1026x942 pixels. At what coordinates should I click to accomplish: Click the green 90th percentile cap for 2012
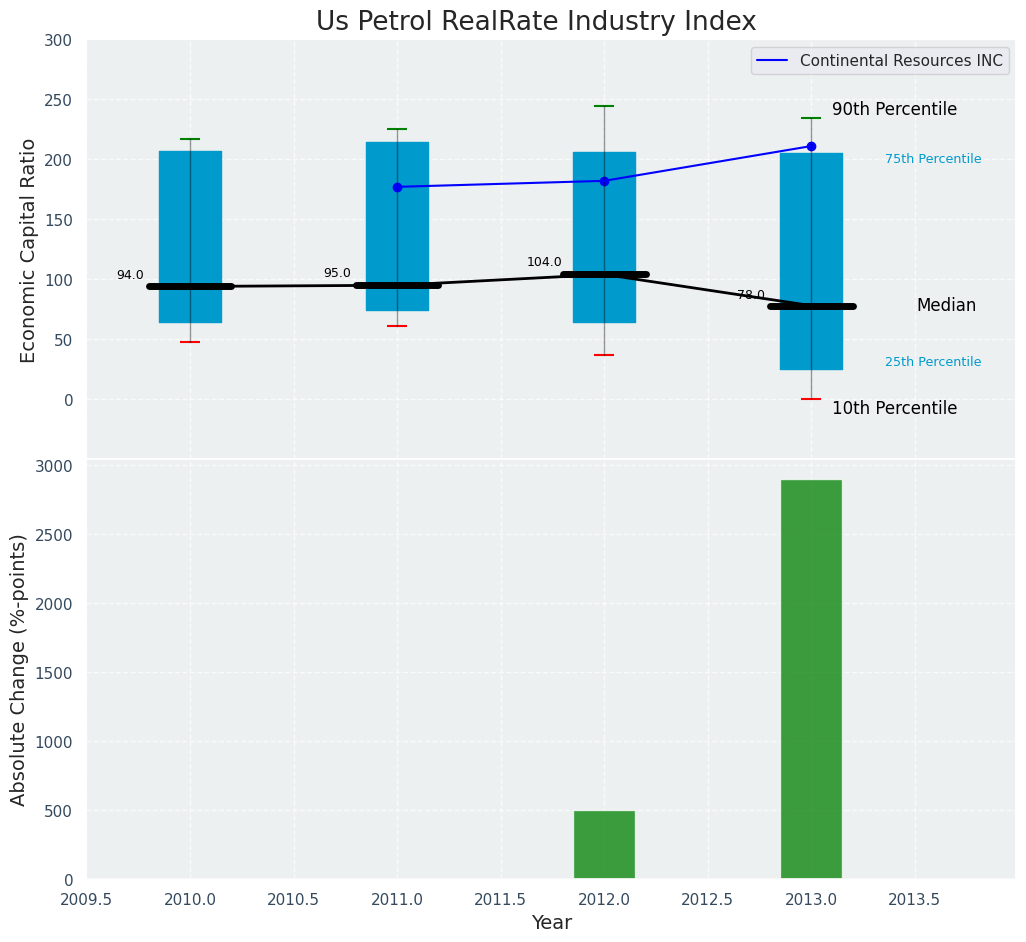point(604,106)
